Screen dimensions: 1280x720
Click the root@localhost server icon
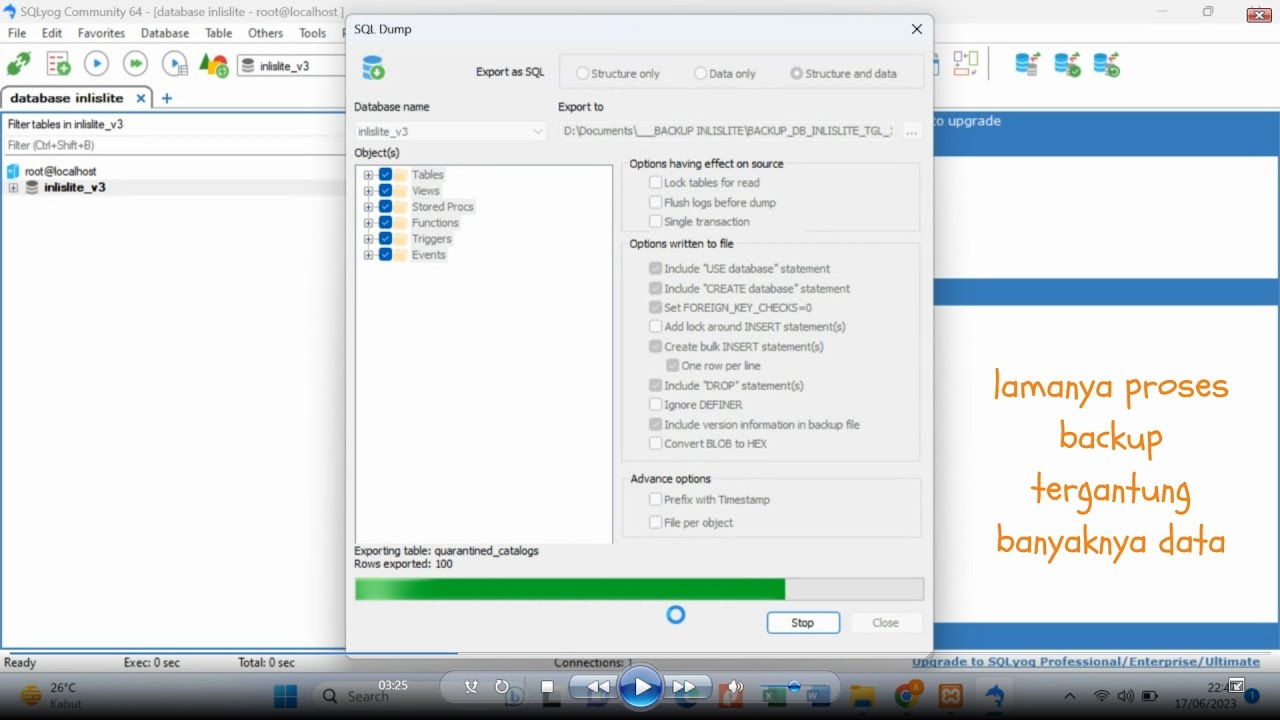point(13,171)
